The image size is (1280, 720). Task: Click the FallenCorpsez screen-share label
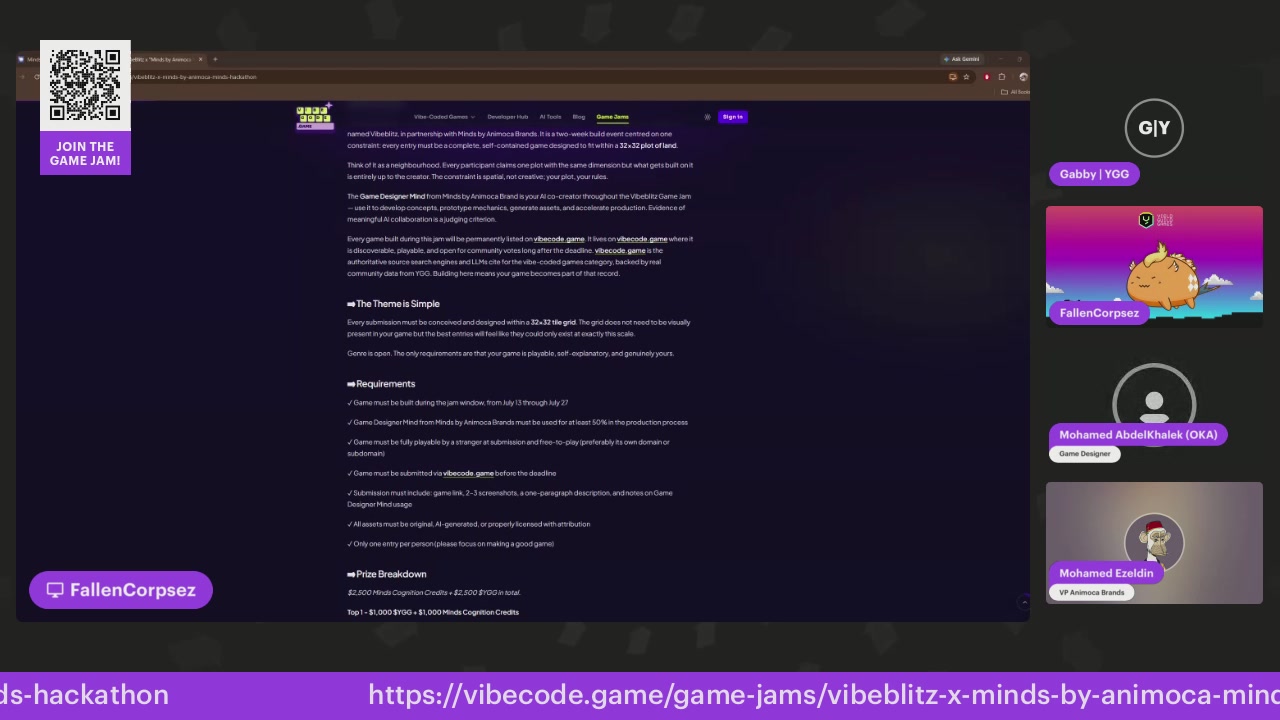pos(121,590)
